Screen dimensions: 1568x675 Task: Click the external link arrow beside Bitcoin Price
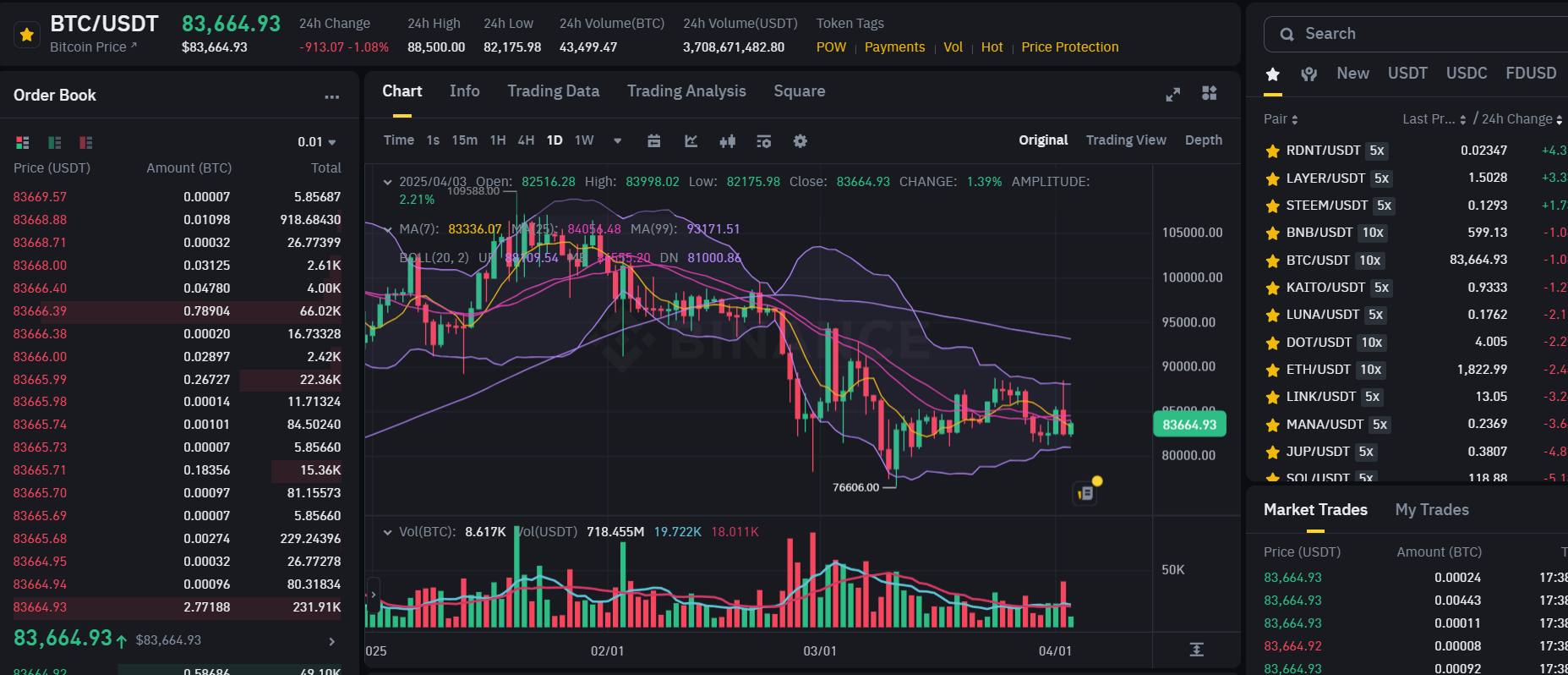coord(134,46)
